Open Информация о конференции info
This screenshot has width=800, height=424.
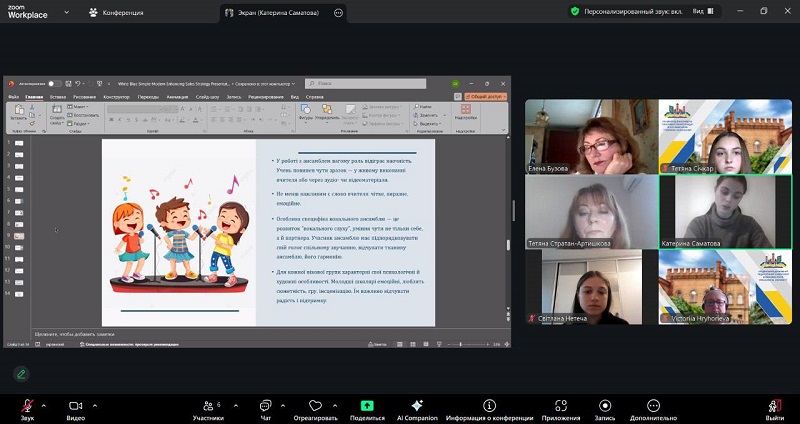(489, 406)
